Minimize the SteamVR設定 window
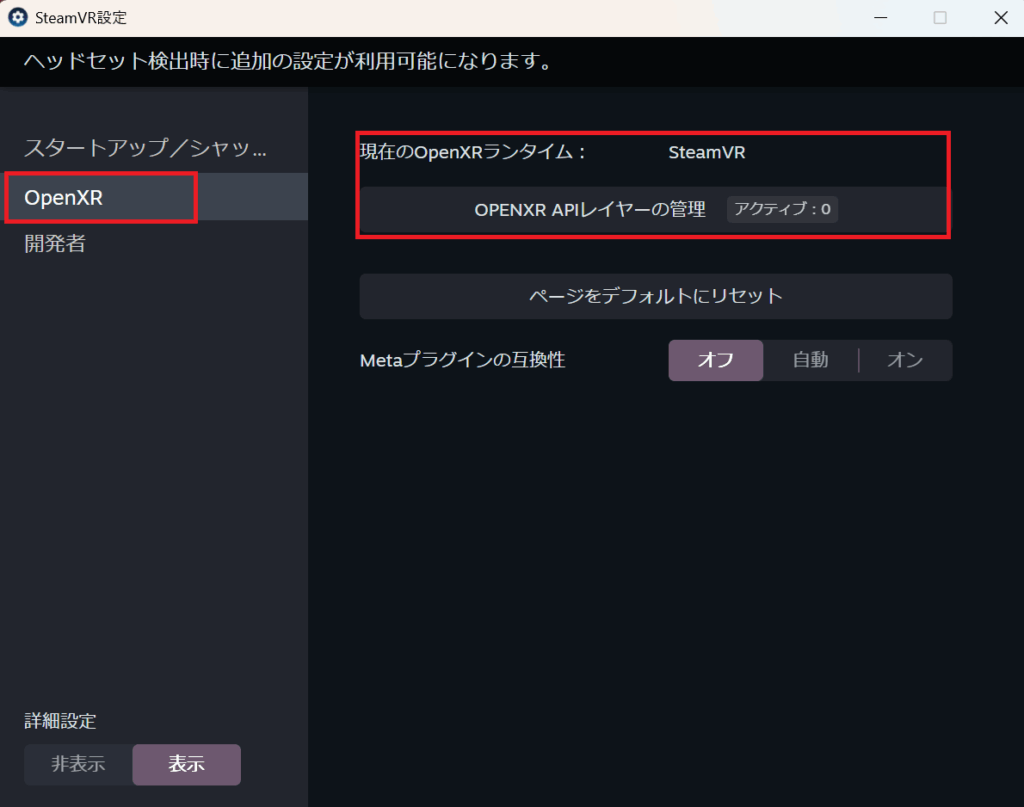The width and height of the screenshot is (1024, 807). click(881, 18)
